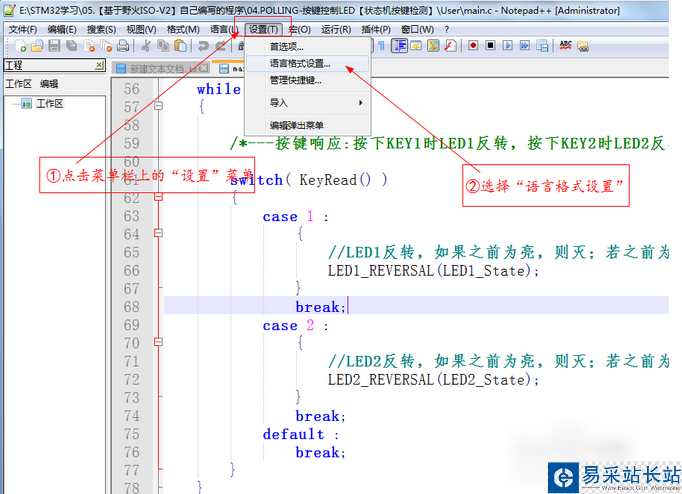Start macro recording with red circle icon
Viewport: 682px width, 494px height.
(x=472, y=46)
